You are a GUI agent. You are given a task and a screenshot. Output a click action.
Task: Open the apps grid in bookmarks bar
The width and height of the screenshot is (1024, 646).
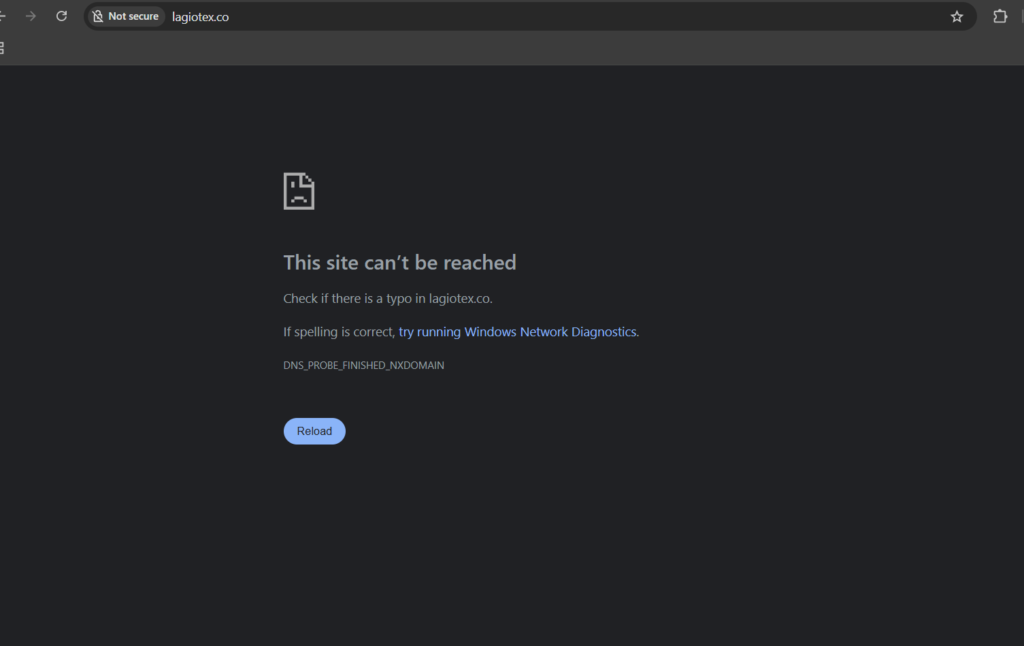(x=2, y=48)
